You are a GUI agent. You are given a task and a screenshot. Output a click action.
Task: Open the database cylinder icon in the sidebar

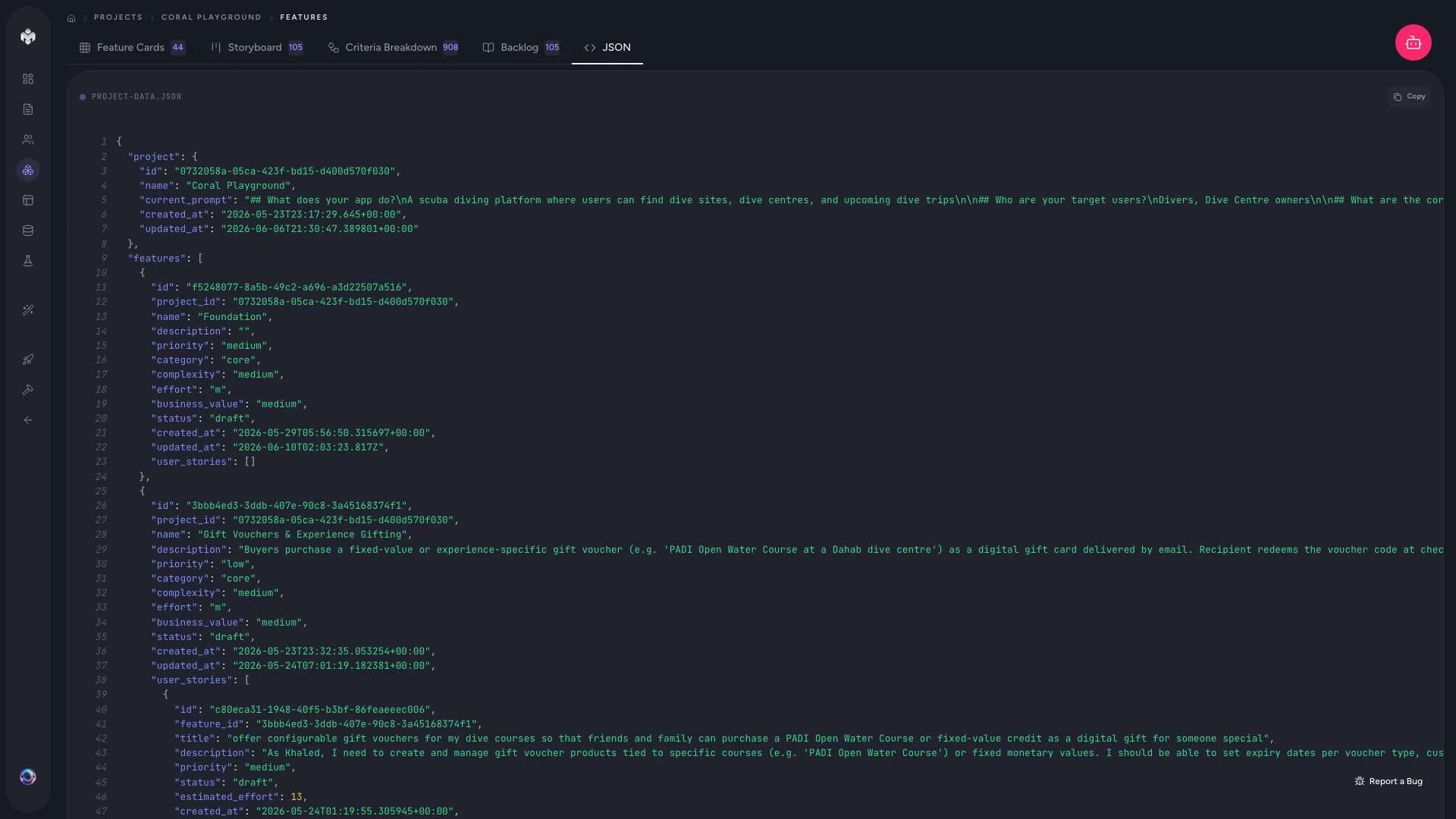(x=28, y=231)
